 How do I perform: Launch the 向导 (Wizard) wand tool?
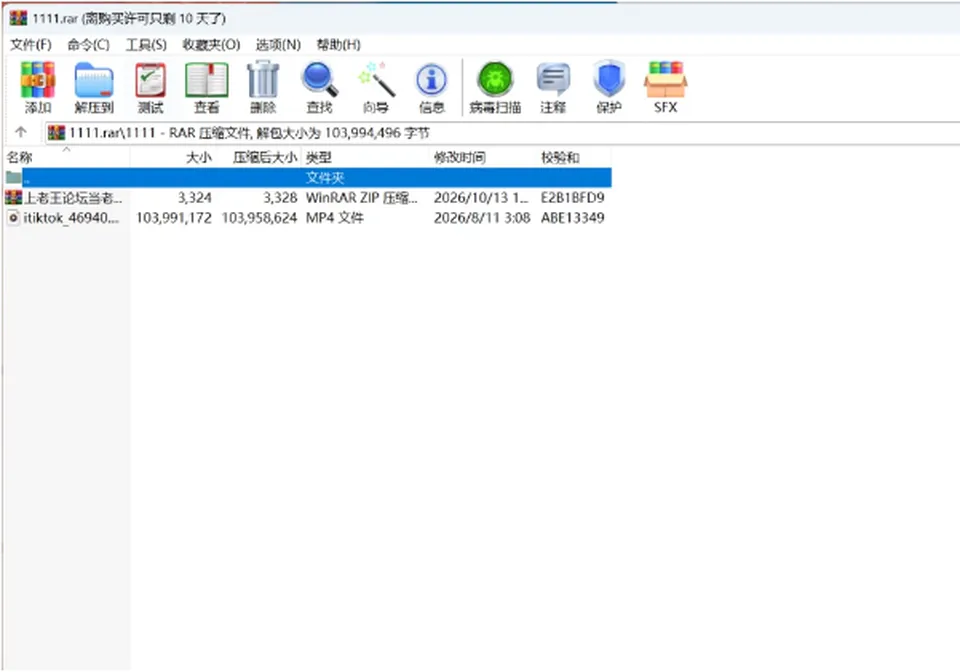(x=376, y=88)
